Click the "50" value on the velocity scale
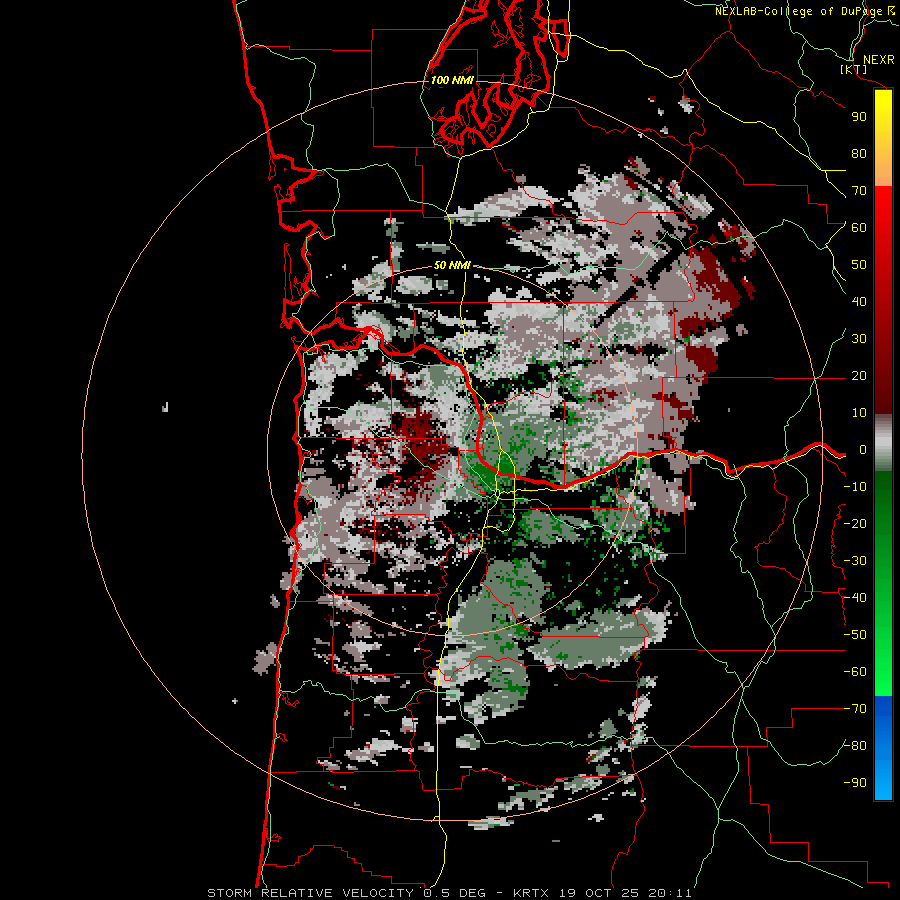 click(859, 265)
